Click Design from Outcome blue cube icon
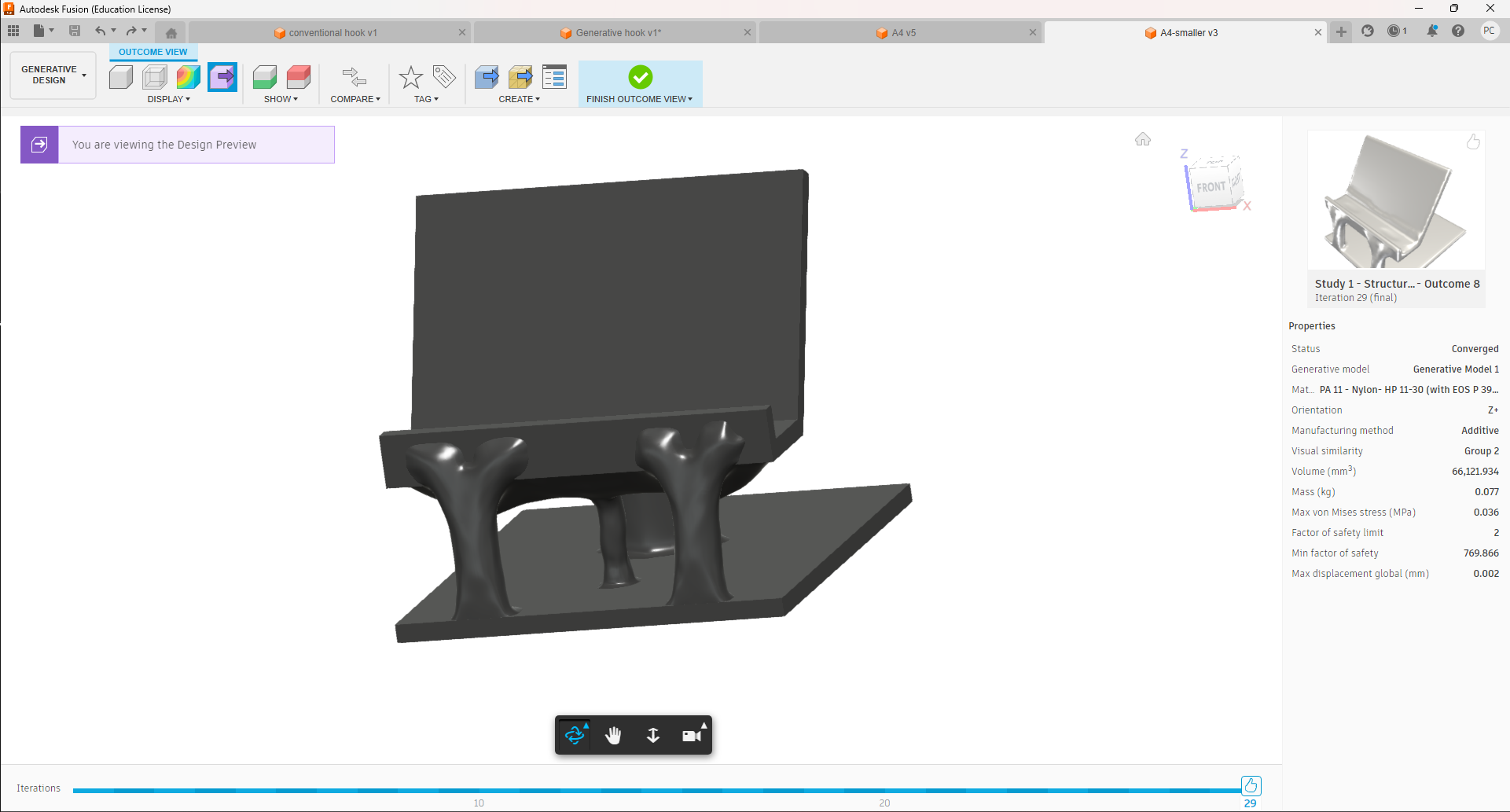The image size is (1510, 812). pos(487,77)
